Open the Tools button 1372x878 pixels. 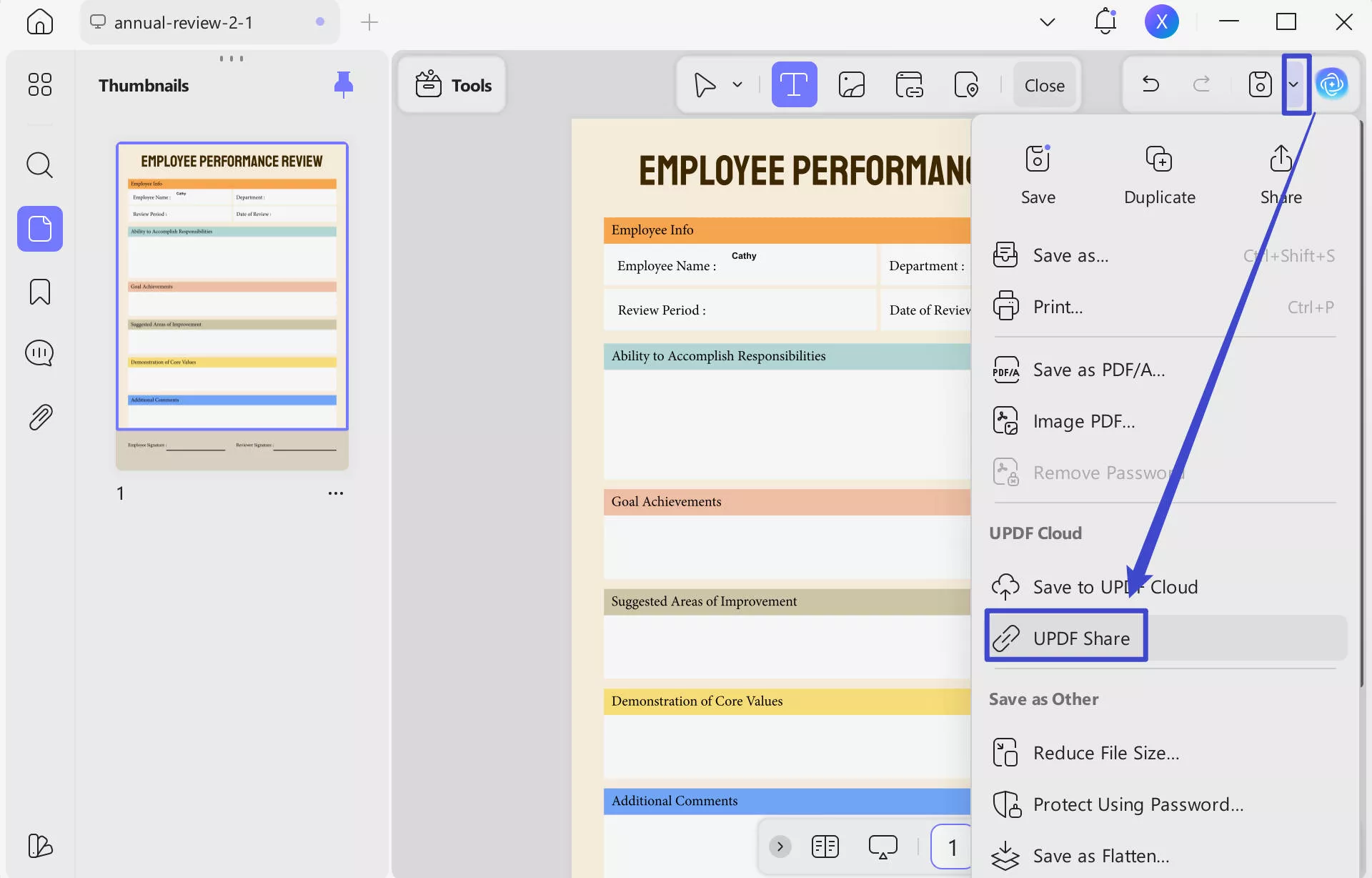pos(453,85)
